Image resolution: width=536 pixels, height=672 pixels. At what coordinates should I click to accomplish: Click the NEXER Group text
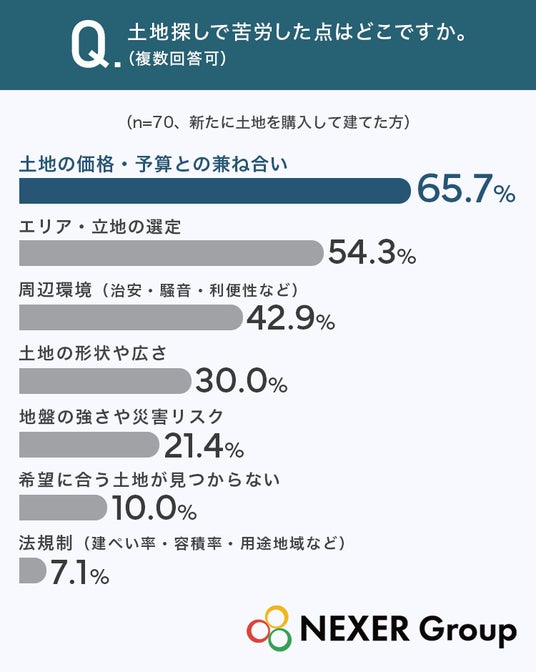pos(408,629)
